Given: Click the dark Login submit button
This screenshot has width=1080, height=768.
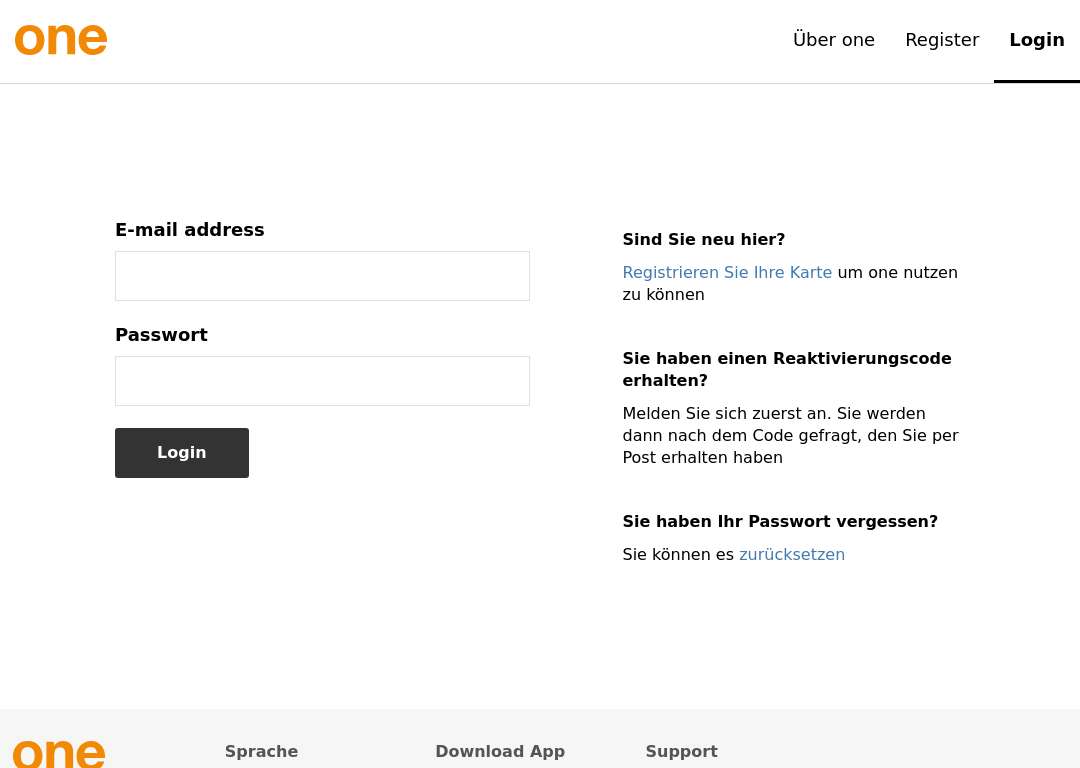Looking at the screenshot, I should (x=182, y=453).
